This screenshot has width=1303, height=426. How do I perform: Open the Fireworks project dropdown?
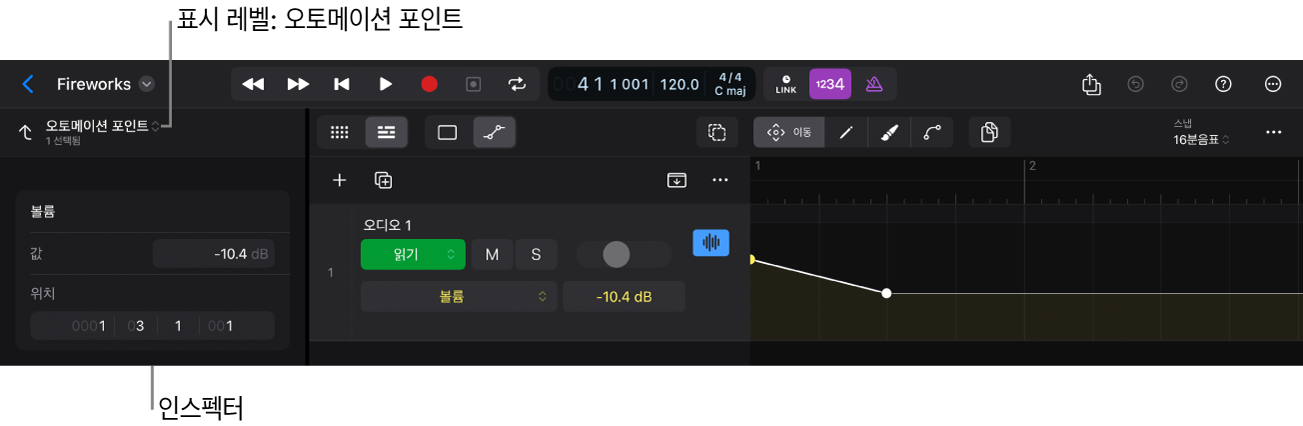coord(147,84)
